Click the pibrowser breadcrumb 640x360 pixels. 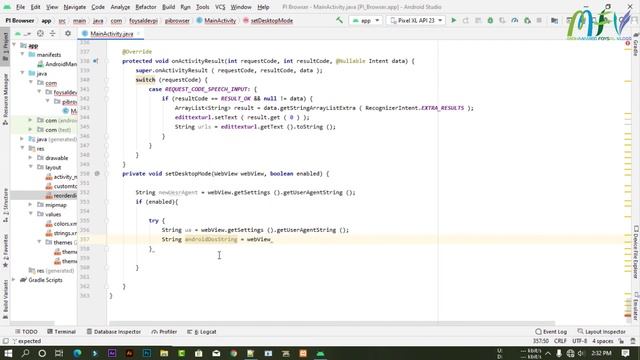[177, 20]
